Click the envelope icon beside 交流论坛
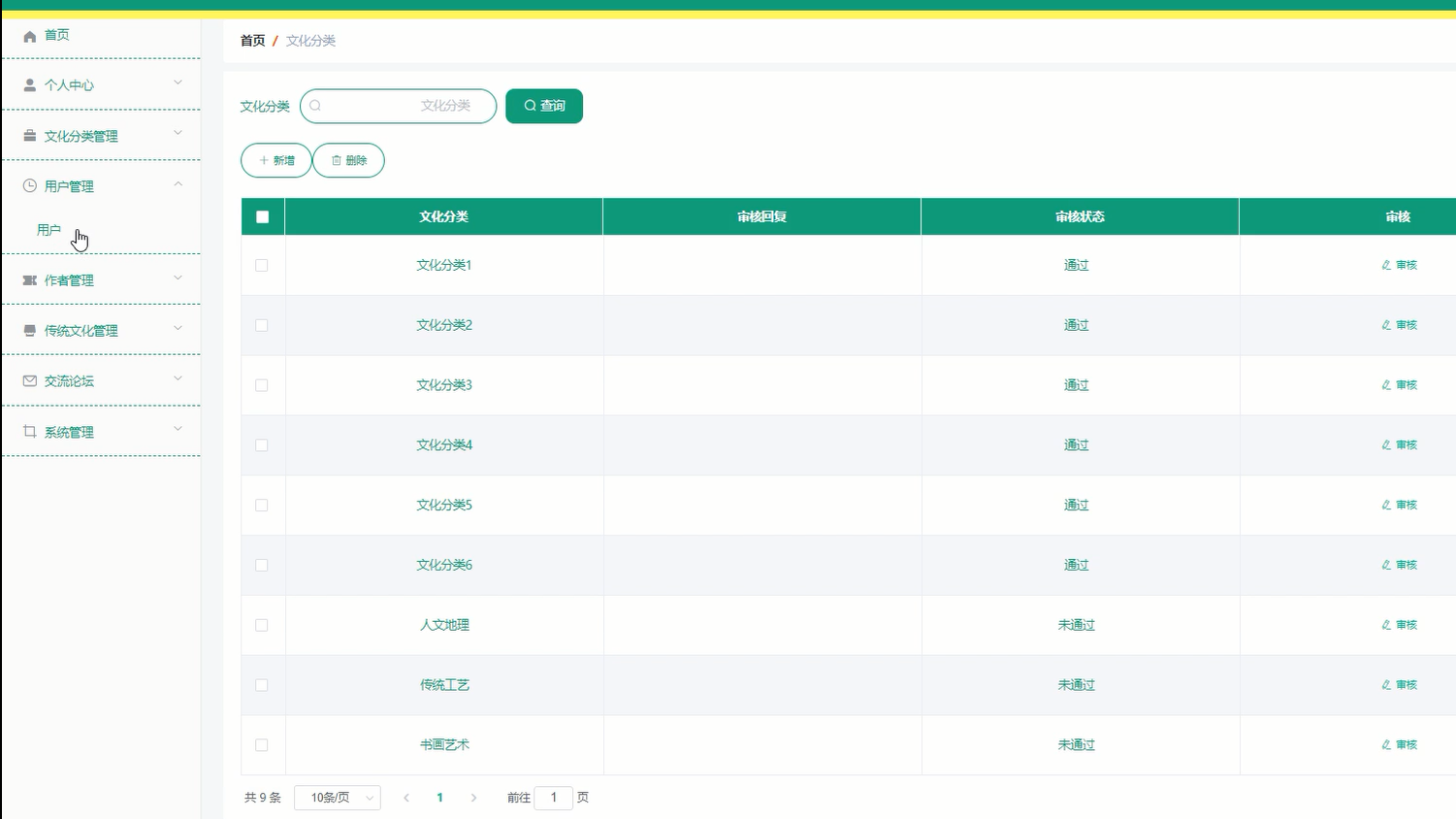This screenshot has height=819, width=1456. 30,381
